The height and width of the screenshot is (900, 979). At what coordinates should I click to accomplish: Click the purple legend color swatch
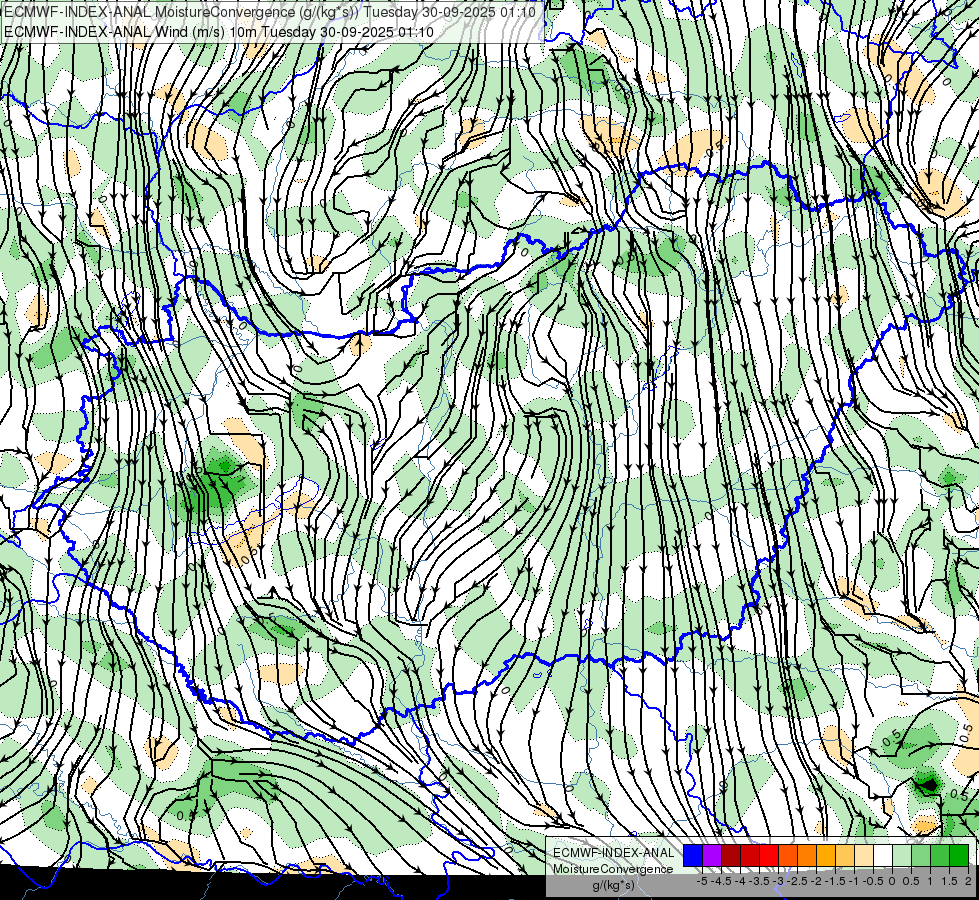point(712,855)
